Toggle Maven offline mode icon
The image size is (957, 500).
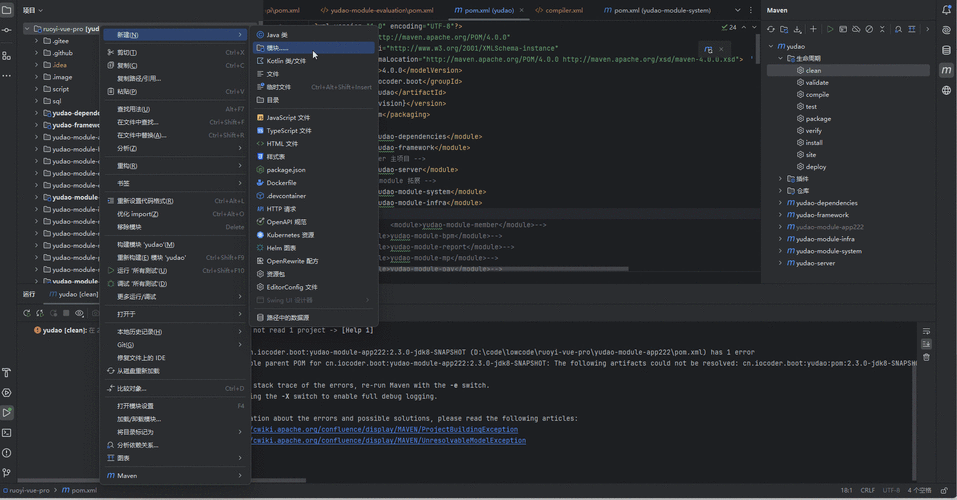tap(856, 29)
